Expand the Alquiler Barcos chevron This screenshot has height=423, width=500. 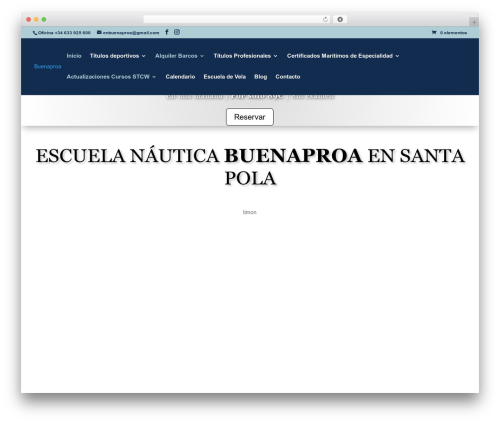point(202,56)
